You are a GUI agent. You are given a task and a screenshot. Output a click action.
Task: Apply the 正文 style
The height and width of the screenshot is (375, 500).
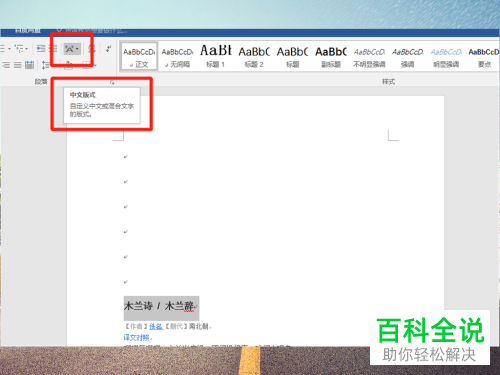139,56
